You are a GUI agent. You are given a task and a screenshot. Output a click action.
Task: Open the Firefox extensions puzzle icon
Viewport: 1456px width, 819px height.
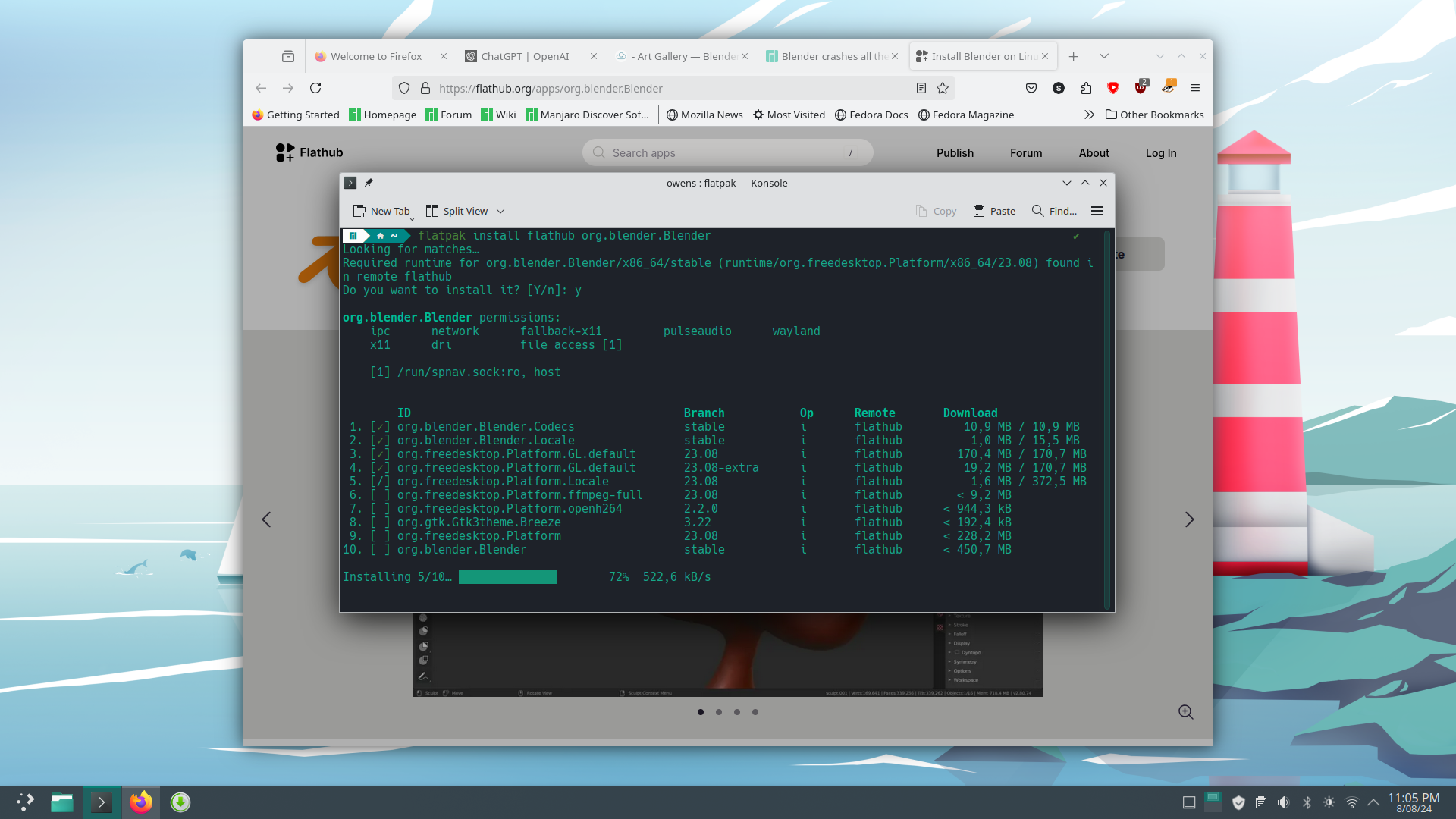(1086, 88)
